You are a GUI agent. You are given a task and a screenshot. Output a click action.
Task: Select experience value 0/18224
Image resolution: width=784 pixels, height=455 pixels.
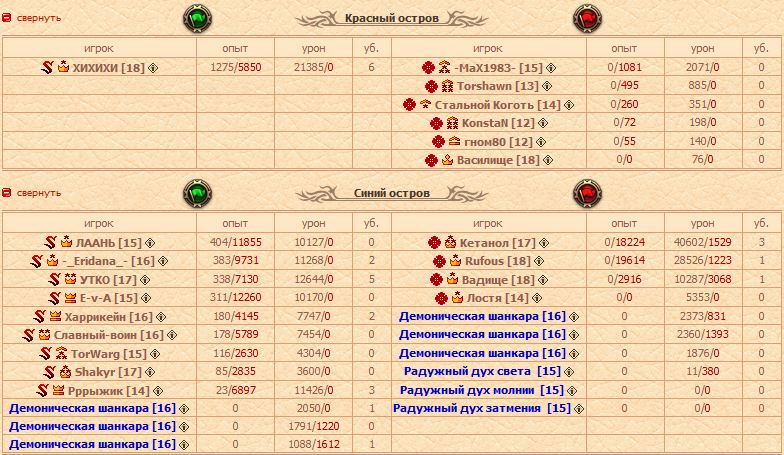[624, 242]
